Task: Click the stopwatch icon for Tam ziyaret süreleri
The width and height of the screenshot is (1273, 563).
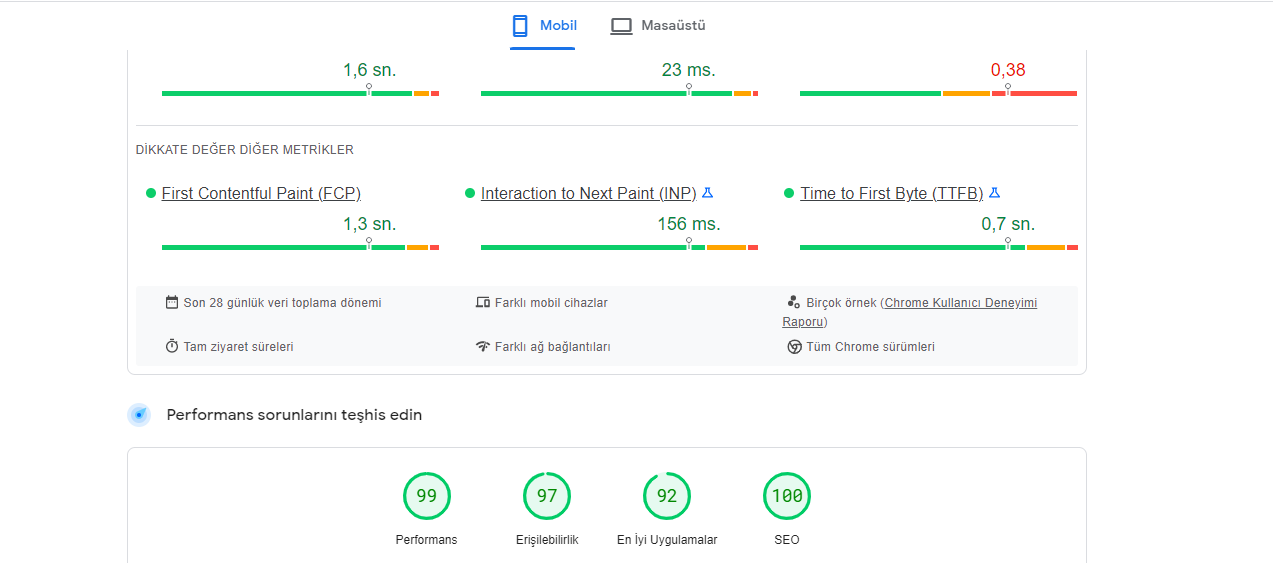Action: [x=172, y=346]
